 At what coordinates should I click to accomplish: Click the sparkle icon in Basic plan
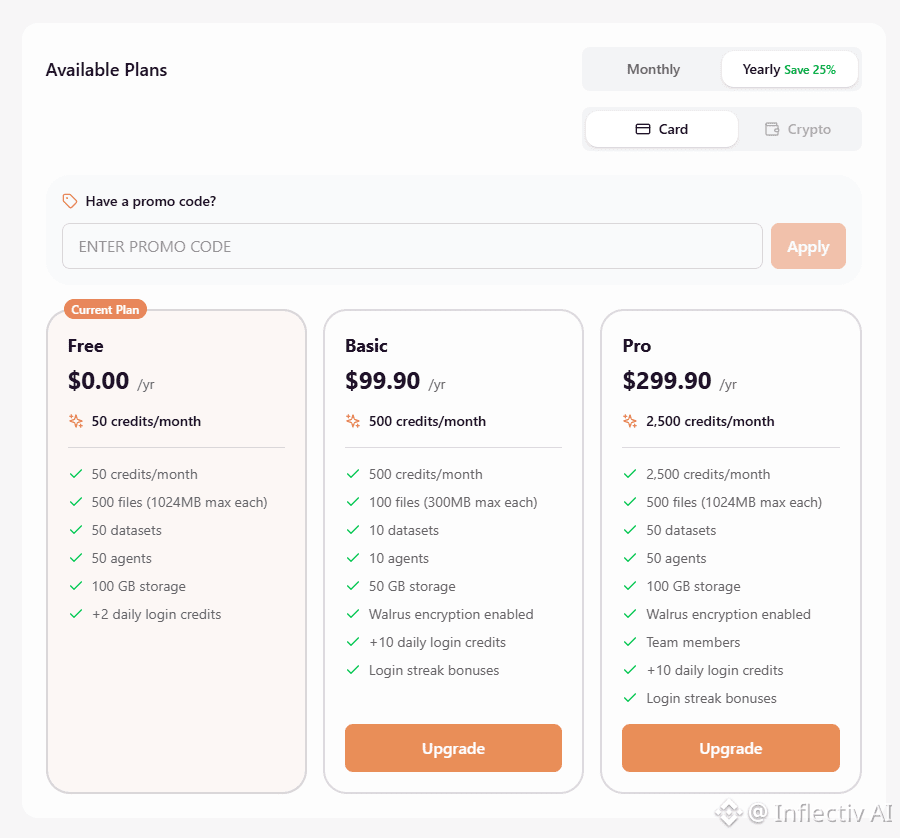(x=353, y=421)
